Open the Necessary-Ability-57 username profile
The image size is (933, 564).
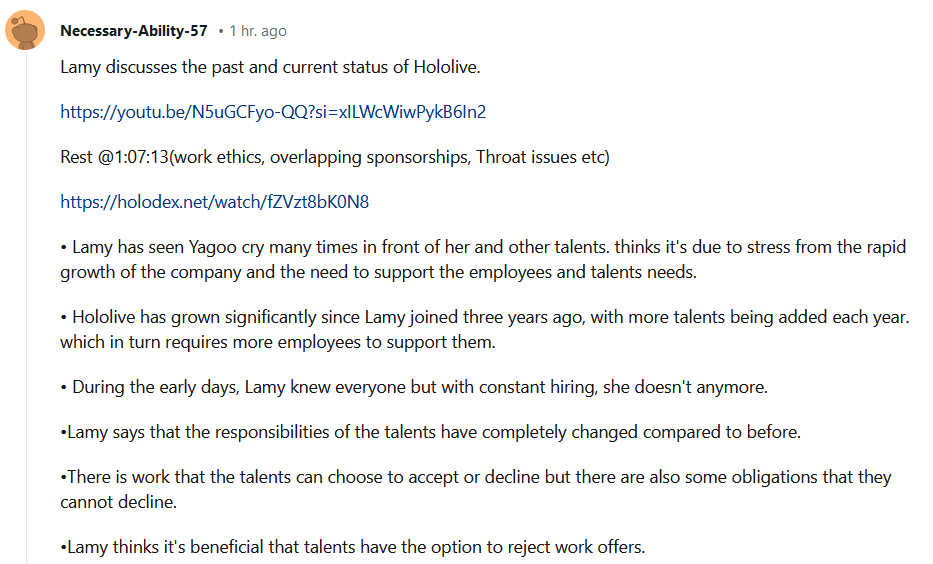click(134, 31)
